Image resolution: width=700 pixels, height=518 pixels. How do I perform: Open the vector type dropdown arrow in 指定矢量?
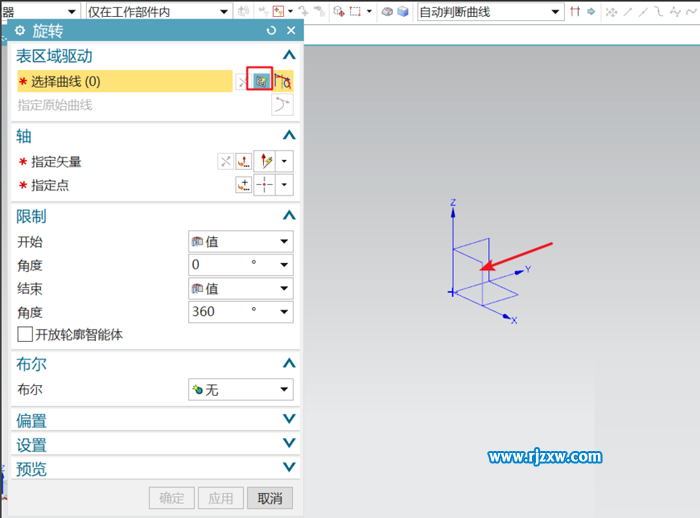284,161
